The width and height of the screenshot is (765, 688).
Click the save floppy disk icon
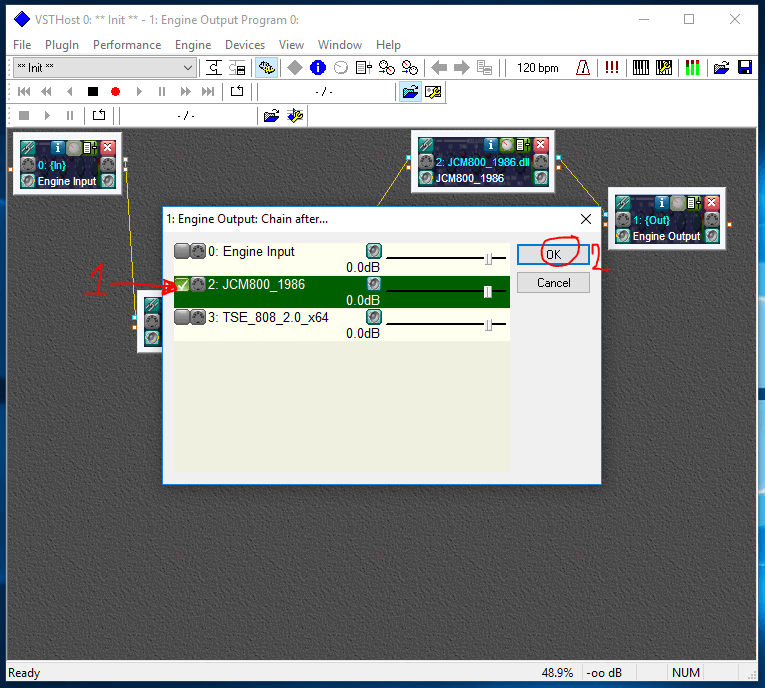745,68
